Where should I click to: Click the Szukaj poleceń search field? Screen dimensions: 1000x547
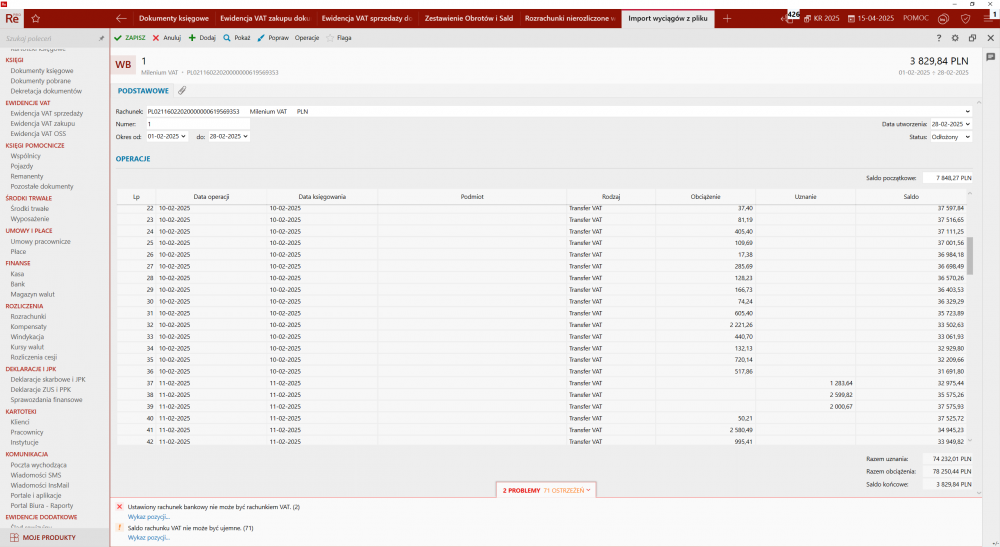point(50,39)
